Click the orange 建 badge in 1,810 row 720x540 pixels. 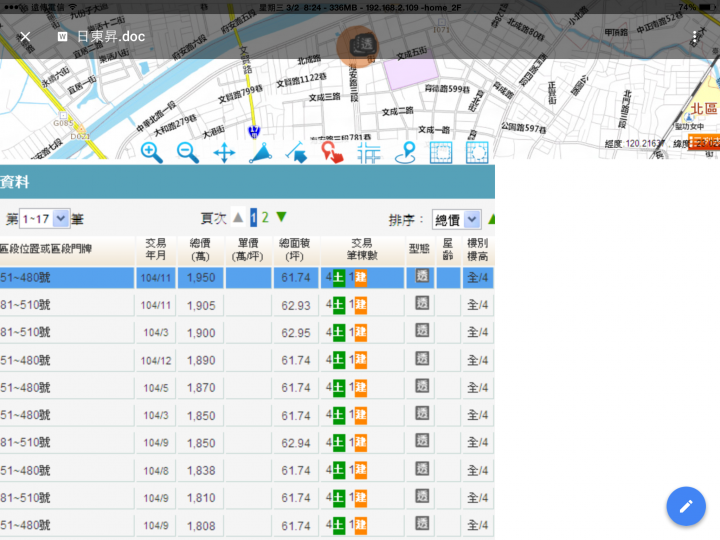click(361, 498)
